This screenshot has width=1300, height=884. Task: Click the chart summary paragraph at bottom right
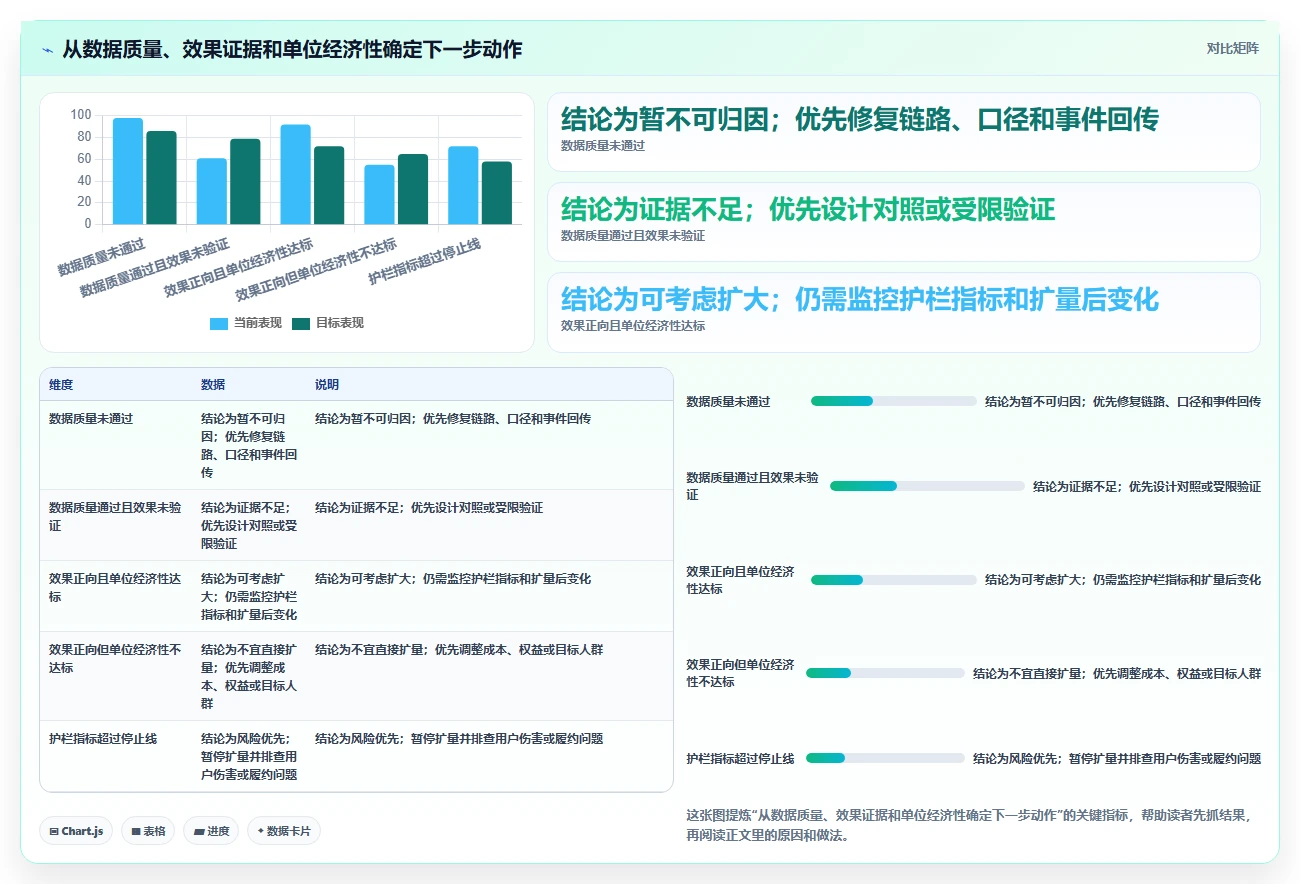969,825
